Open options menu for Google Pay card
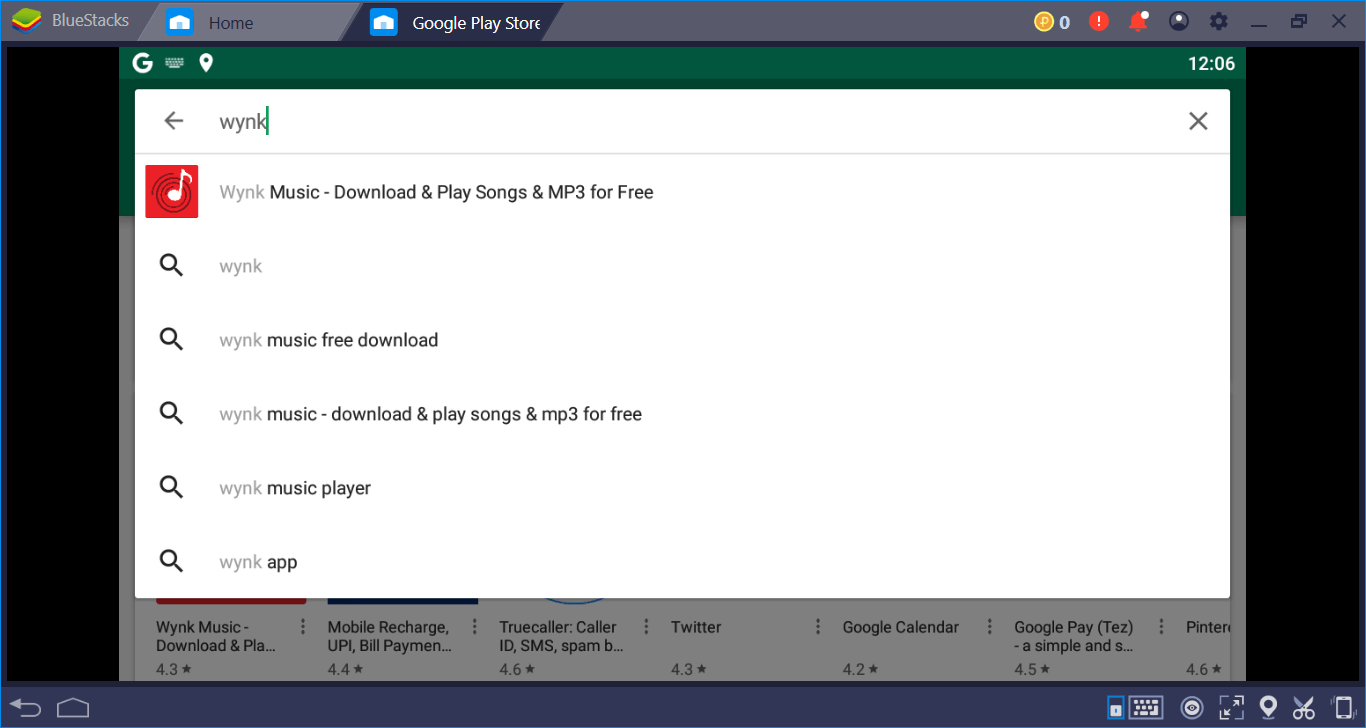 click(x=1161, y=627)
